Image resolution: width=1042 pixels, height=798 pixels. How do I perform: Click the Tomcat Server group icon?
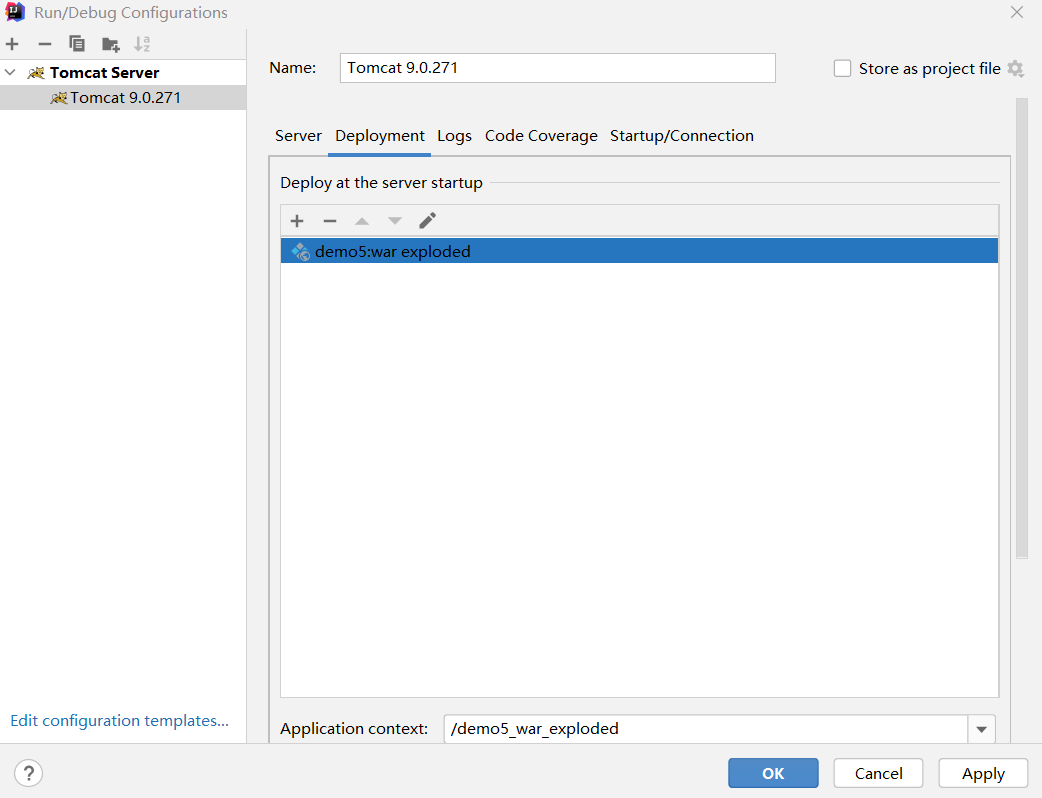36,72
